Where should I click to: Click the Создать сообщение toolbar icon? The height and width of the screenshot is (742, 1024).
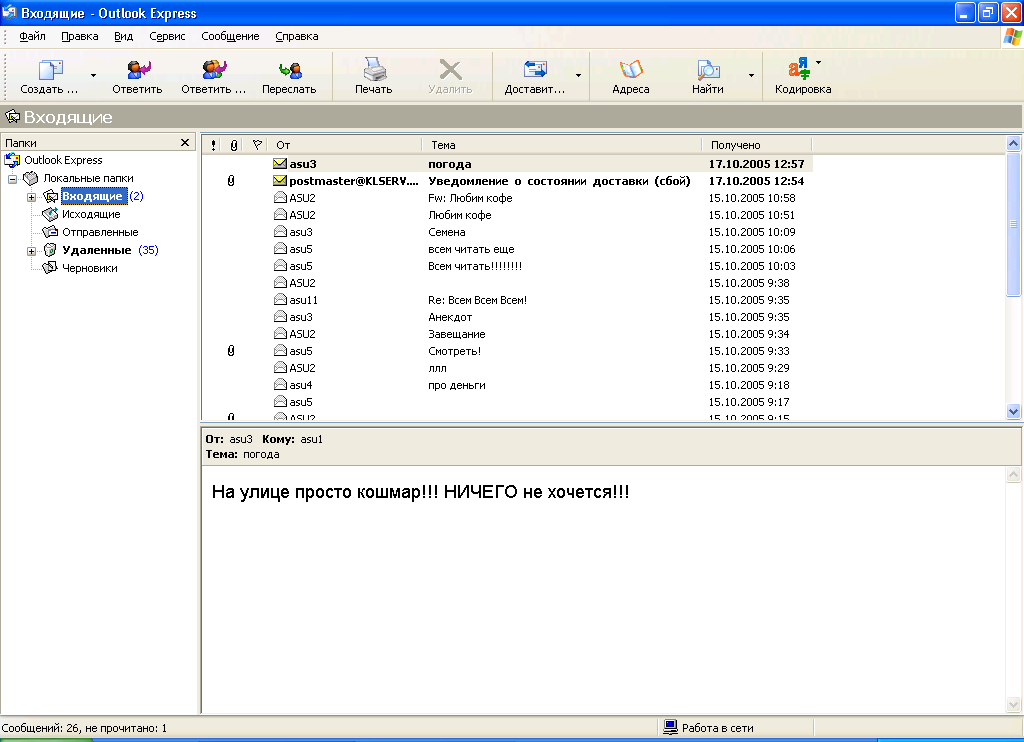51,70
